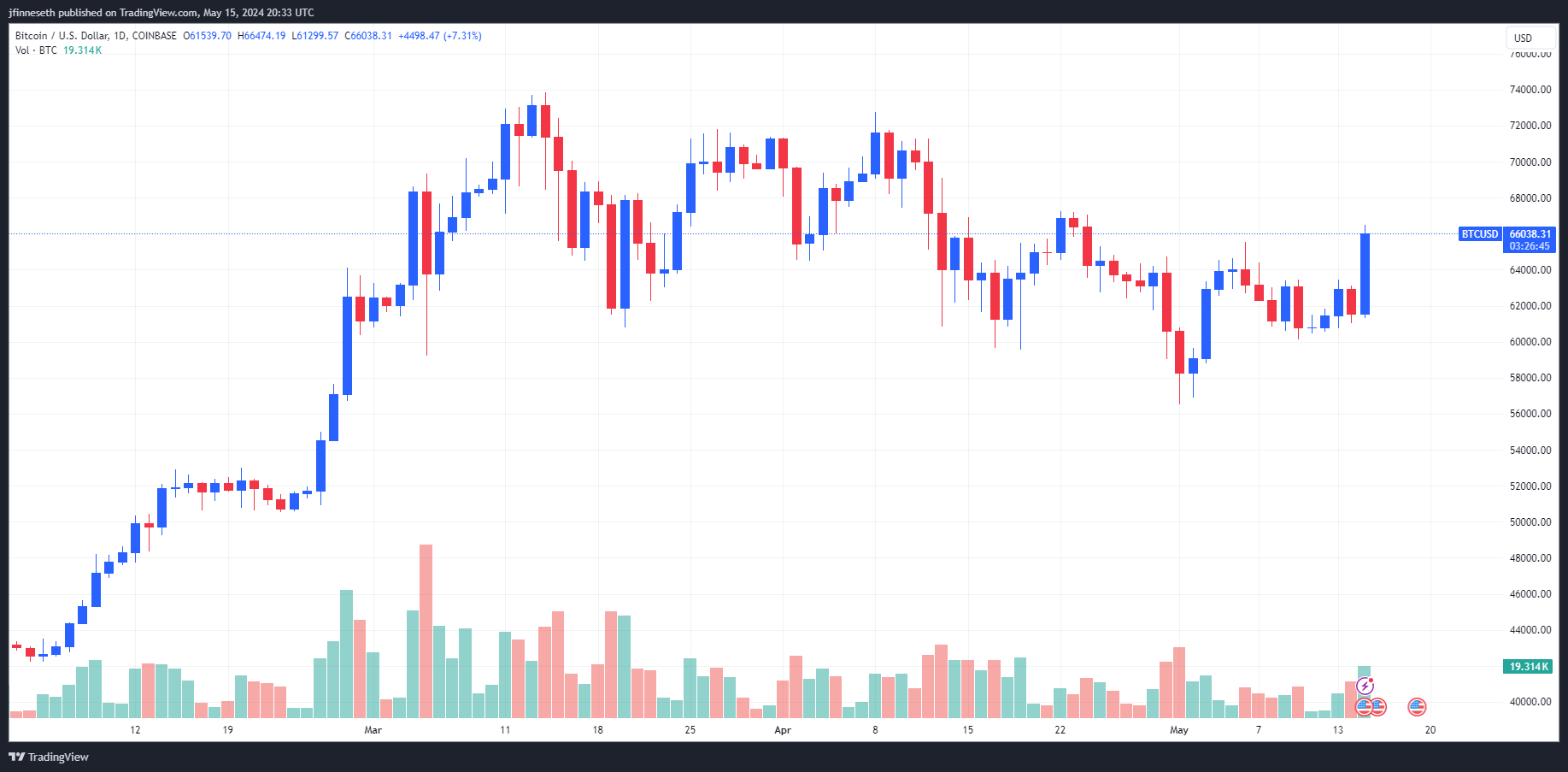Image resolution: width=1568 pixels, height=772 pixels.
Task: Open the 1D timeframe selector
Action: pyautogui.click(x=118, y=36)
